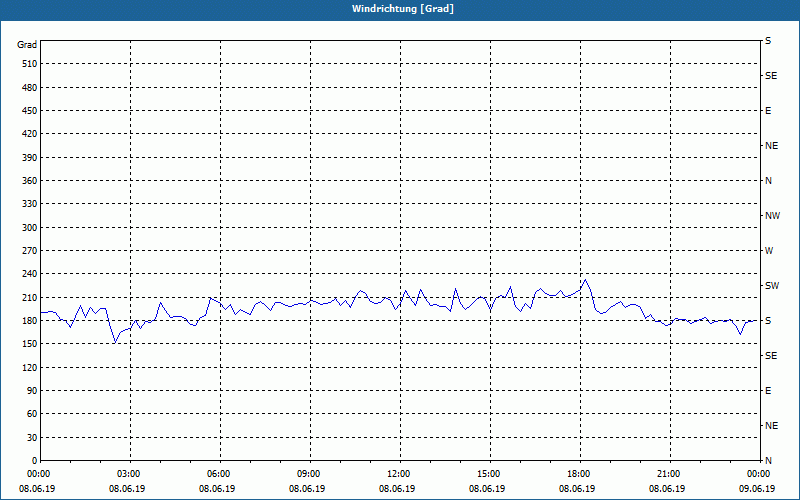The height and width of the screenshot is (500, 800).
Task: Select the E compass label beside 450 gridline
Action: pyautogui.click(x=768, y=111)
